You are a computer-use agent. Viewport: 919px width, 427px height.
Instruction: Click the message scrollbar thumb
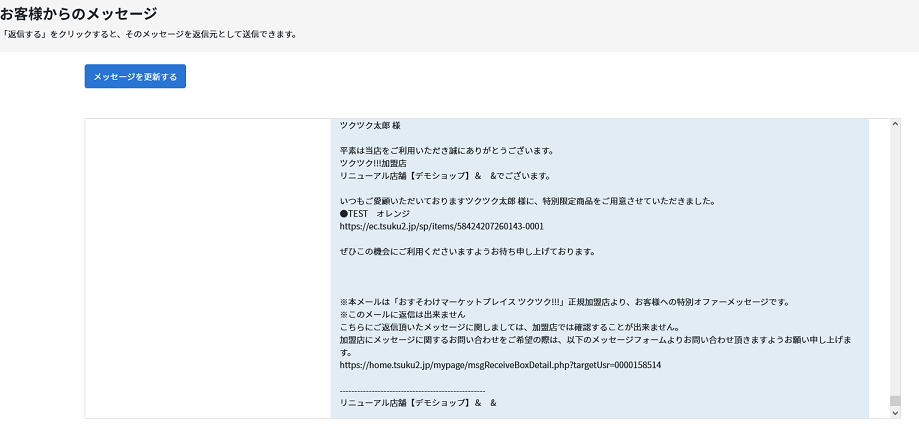(x=894, y=401)
